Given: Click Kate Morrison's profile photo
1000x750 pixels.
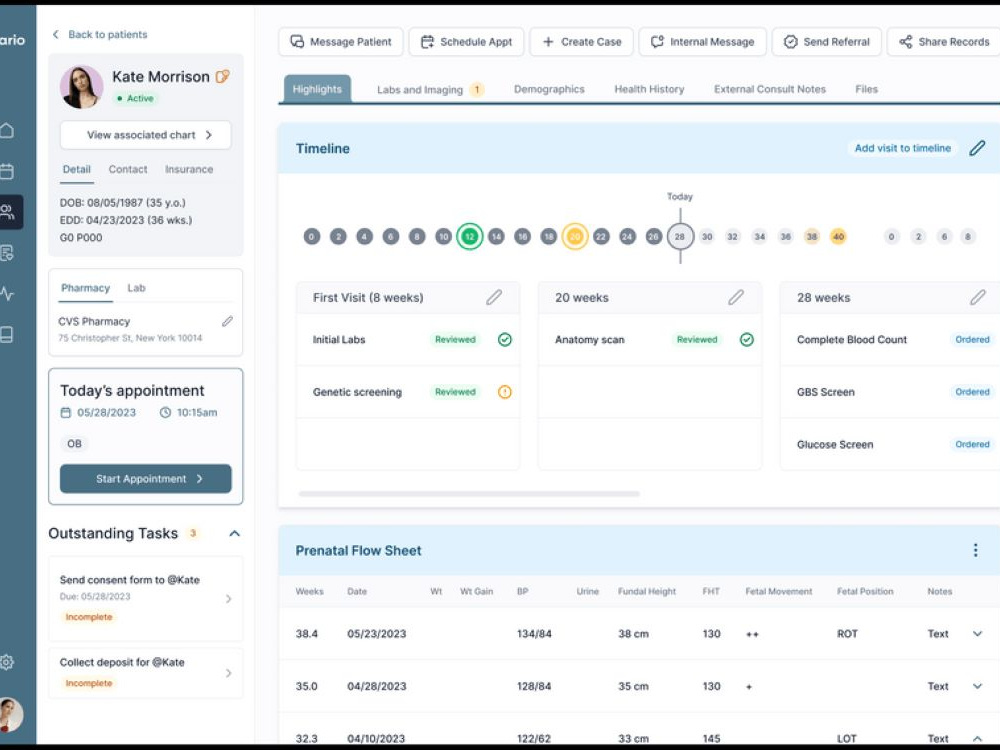Looking at the screenshot, I should (82, 87).
